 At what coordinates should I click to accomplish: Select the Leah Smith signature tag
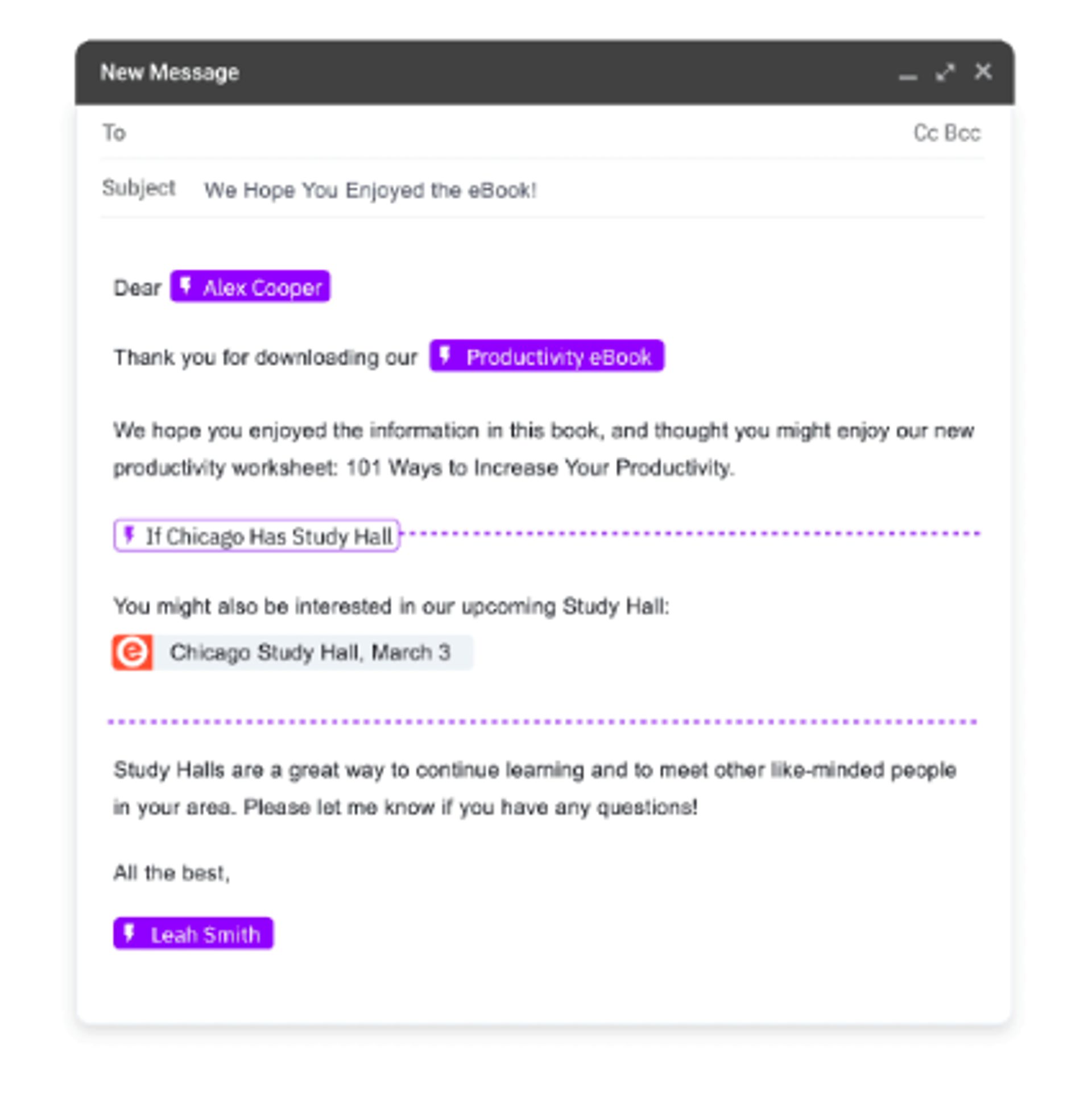coord(205,935)
